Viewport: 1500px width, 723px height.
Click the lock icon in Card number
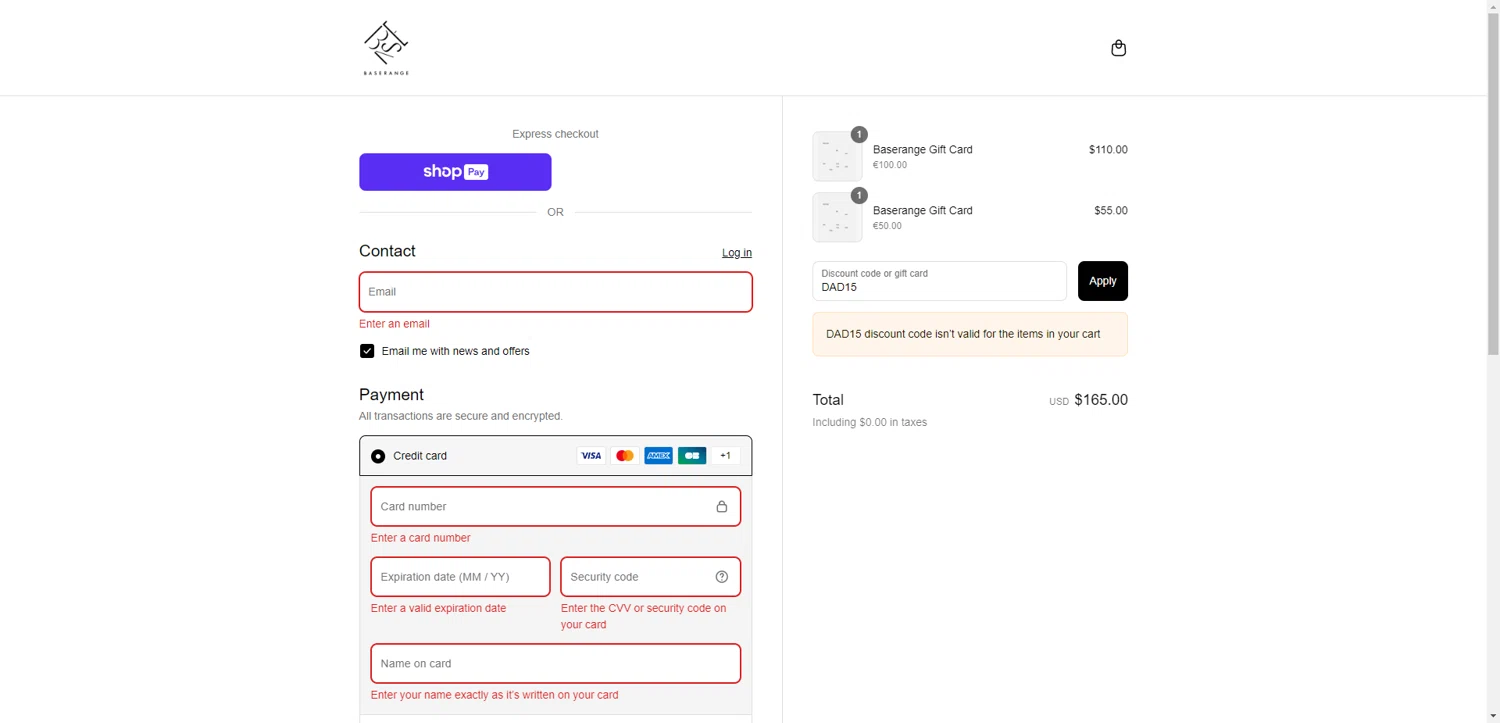click(722, 507)
